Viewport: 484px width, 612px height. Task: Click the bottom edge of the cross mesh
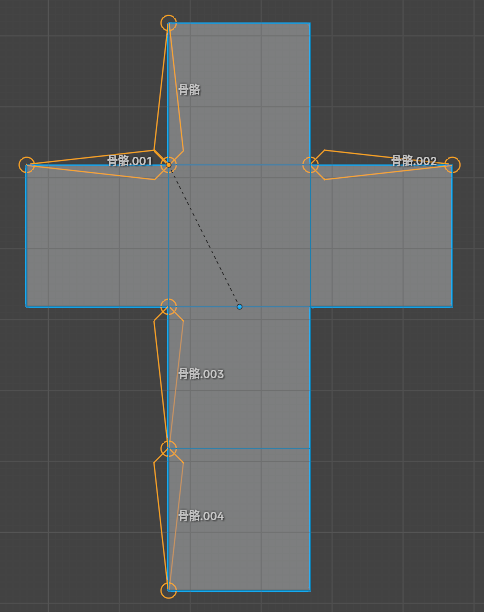tap(239, 591)
